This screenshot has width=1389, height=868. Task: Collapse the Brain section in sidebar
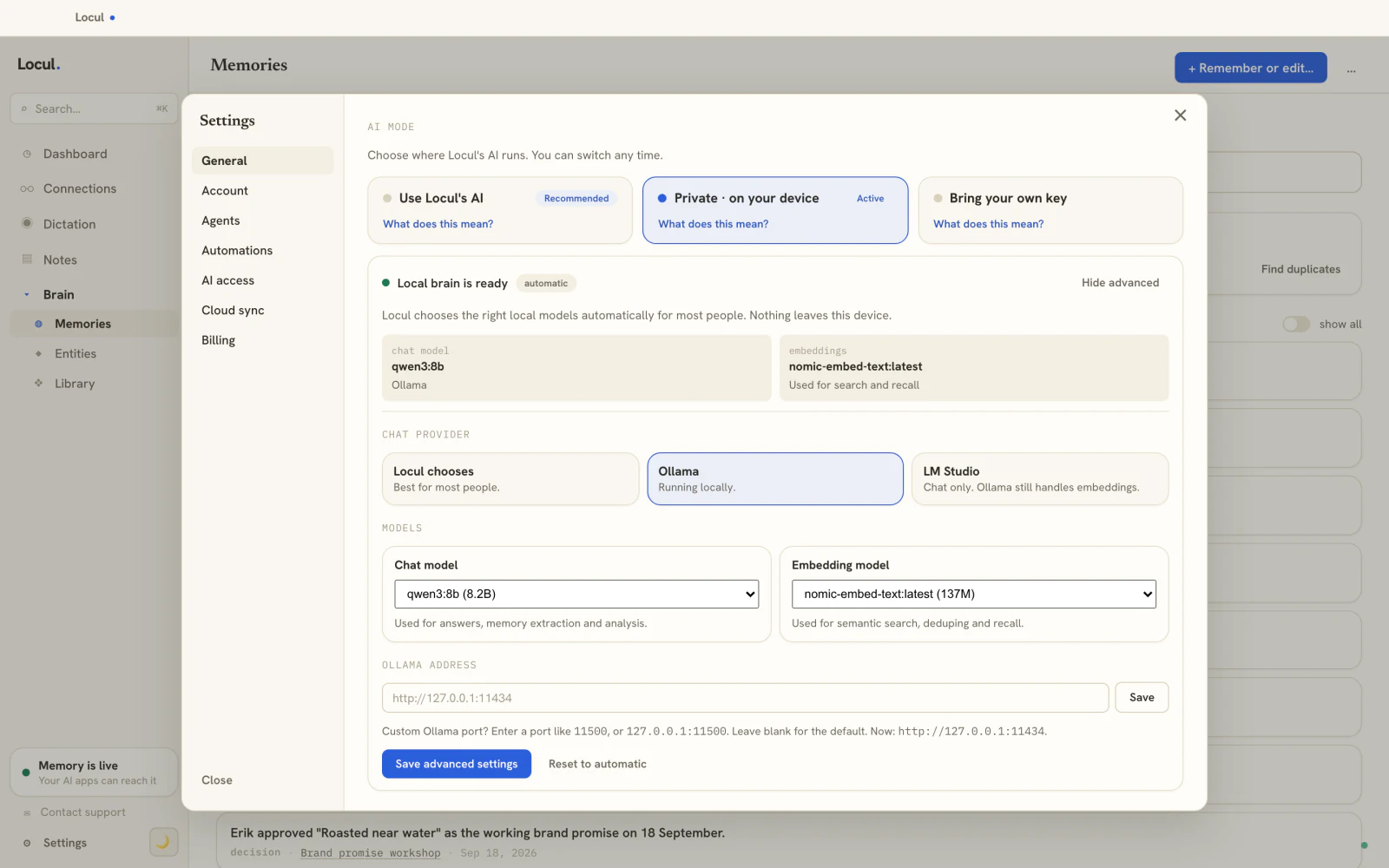tap(27, 294)
